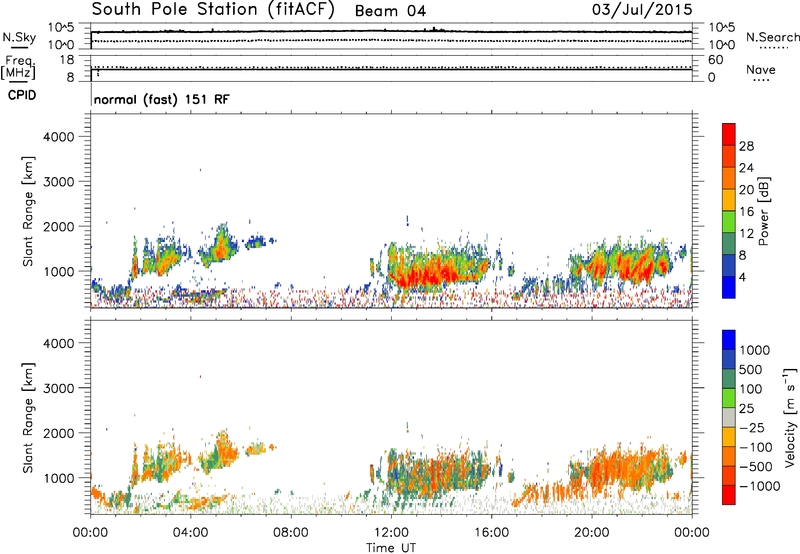Click the '18' frequency axis value
800x554 pixels.
coord(67,60)
